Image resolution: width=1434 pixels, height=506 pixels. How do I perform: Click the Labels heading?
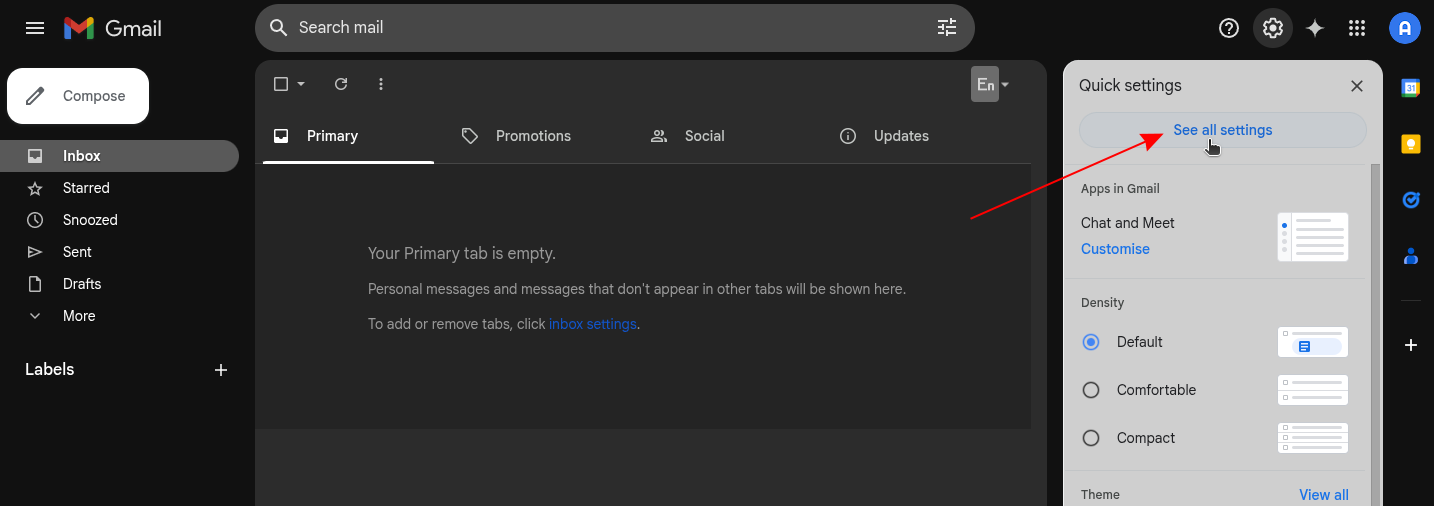coord(50,370)
